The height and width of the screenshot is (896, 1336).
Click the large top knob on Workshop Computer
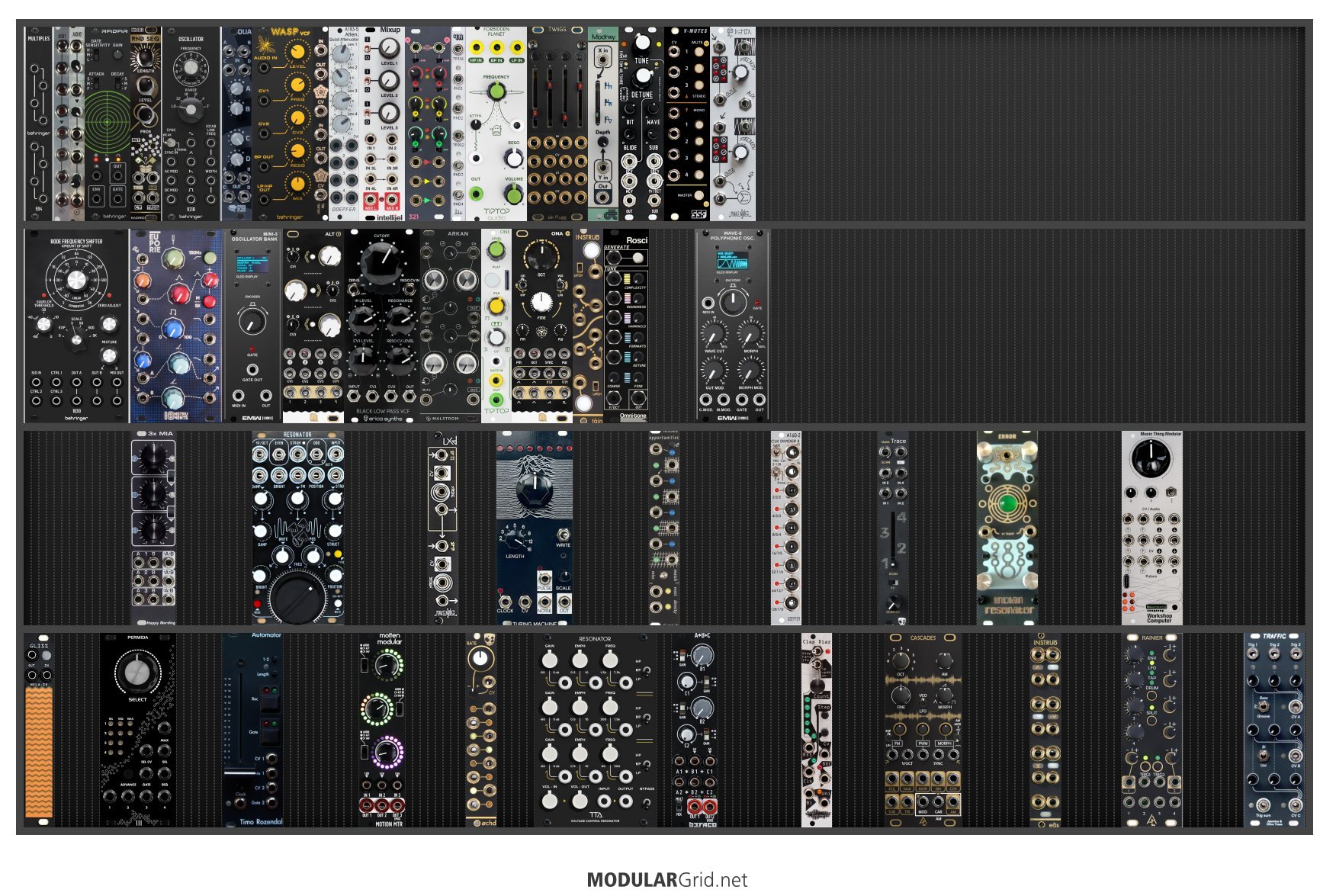pos(1151,460)
